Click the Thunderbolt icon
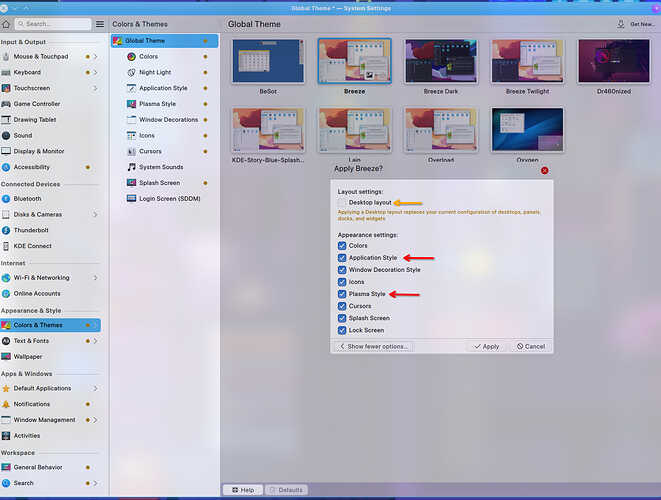Screen dimensions: 661x500 [6, 230]
